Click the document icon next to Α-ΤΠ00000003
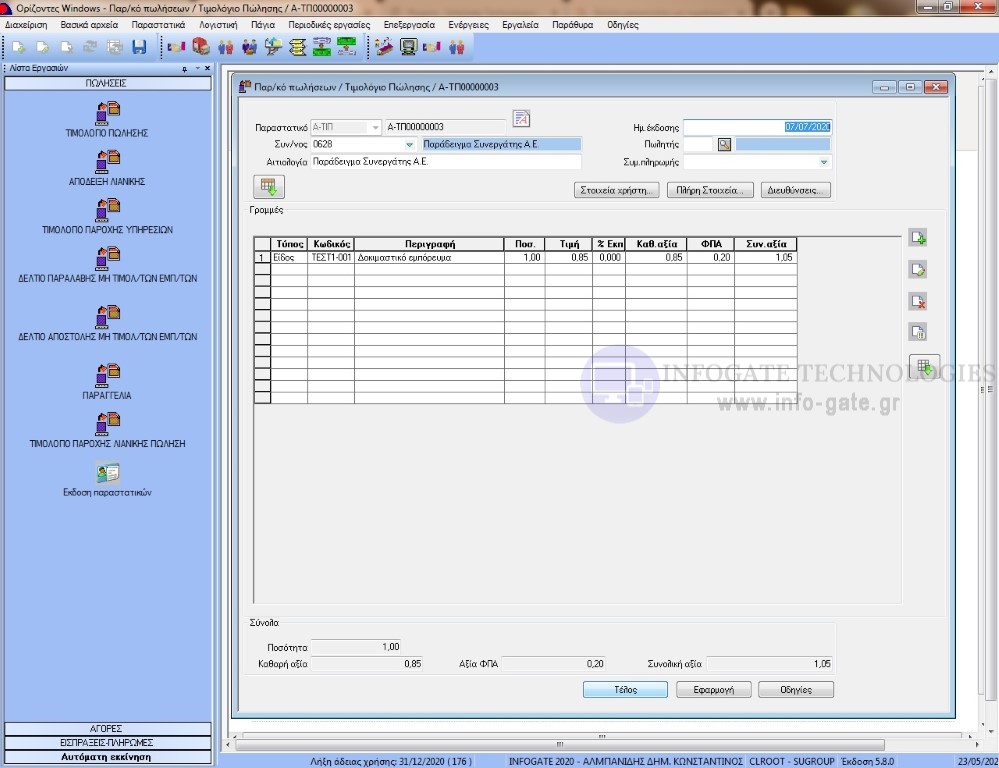999x768 pixels. [x=521, y=119]
